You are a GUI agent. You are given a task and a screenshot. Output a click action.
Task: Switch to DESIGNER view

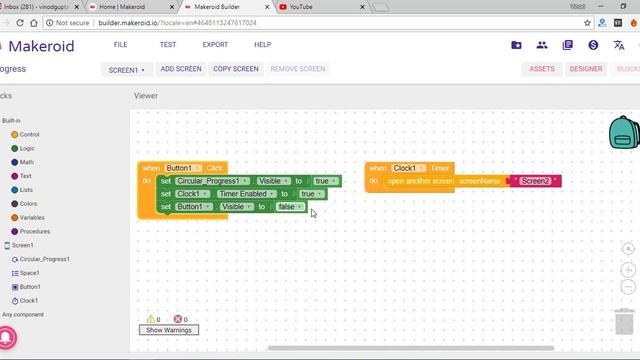(x=586, y=69)
